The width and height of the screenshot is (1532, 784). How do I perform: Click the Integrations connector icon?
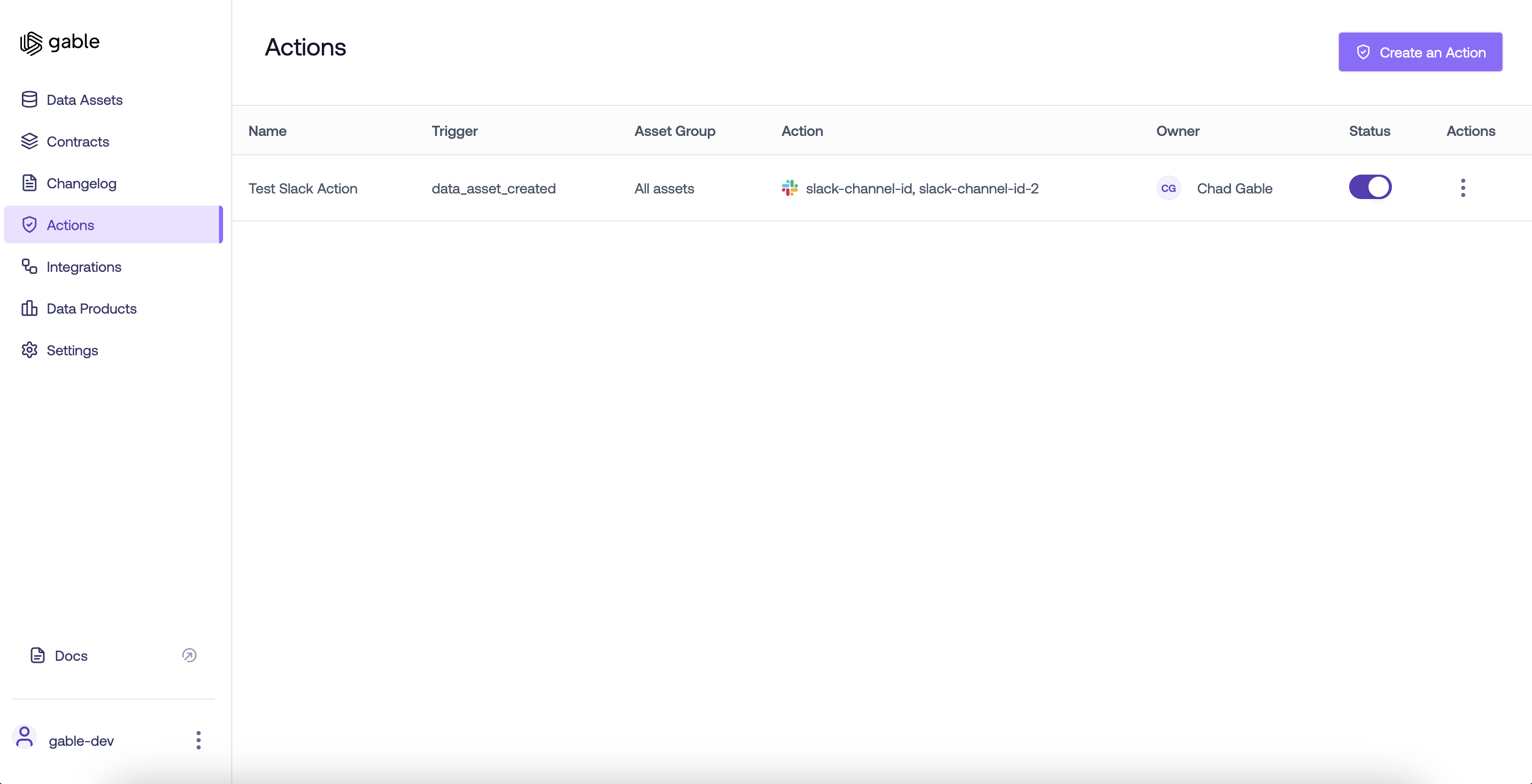[29, 266]
